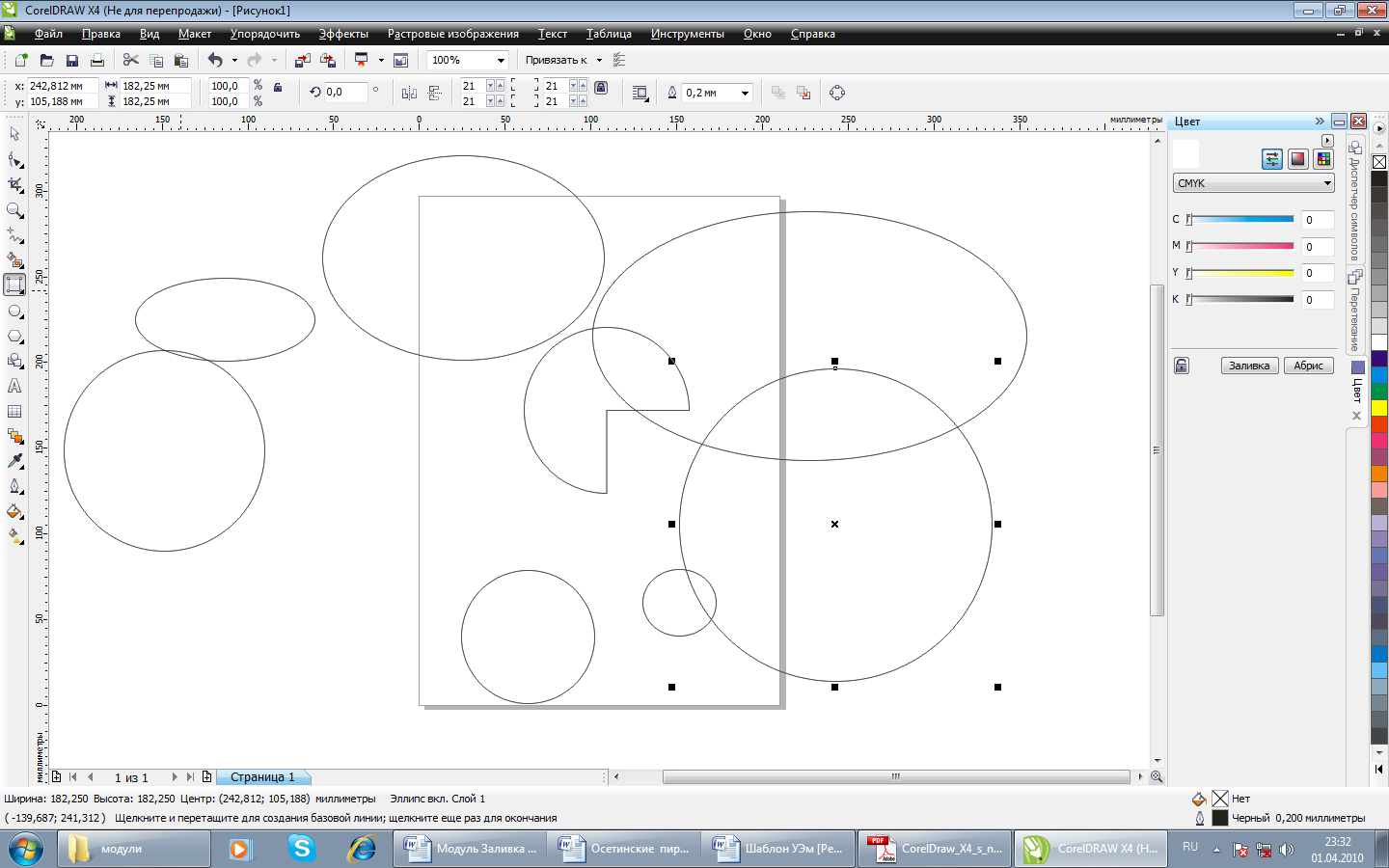Screen dimensions: 1389x868
Task: Select the Ellipse tool
Action: pos(14,312)
